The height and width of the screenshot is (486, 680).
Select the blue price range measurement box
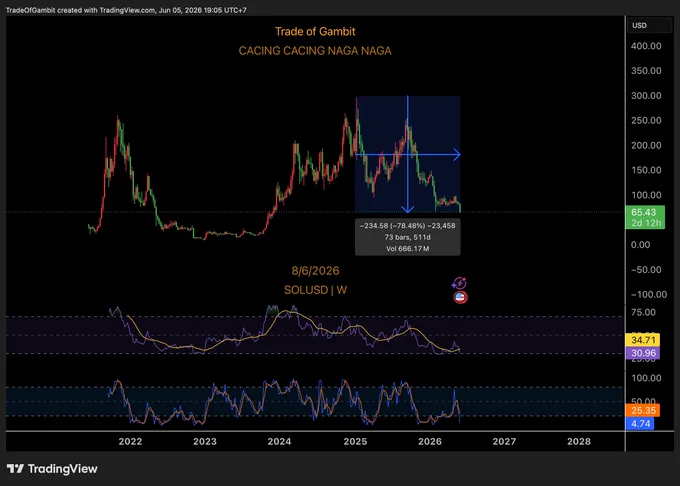click(x=408, y=154)
